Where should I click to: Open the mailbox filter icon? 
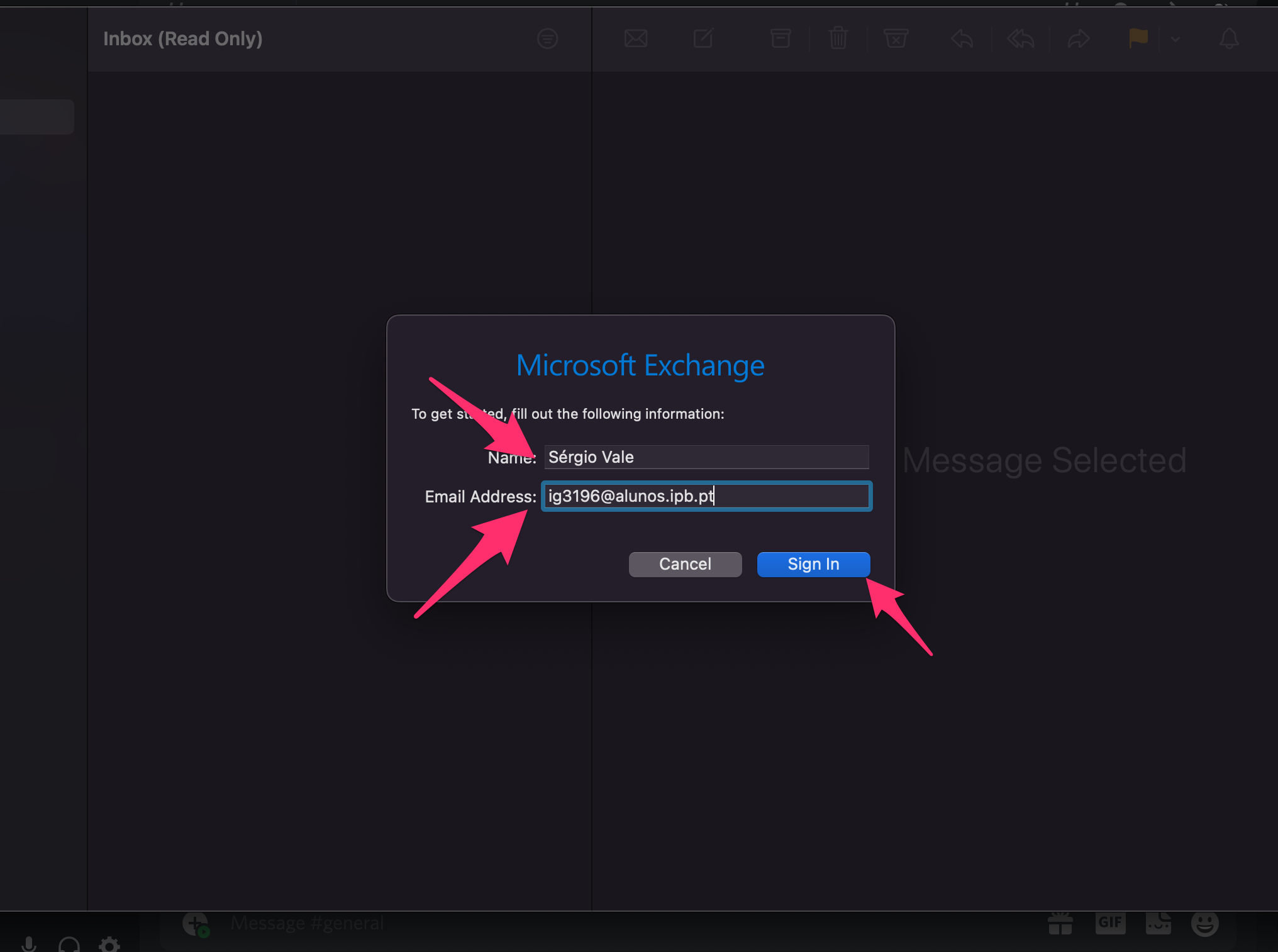pyautogui.click(x=547, y=39)
